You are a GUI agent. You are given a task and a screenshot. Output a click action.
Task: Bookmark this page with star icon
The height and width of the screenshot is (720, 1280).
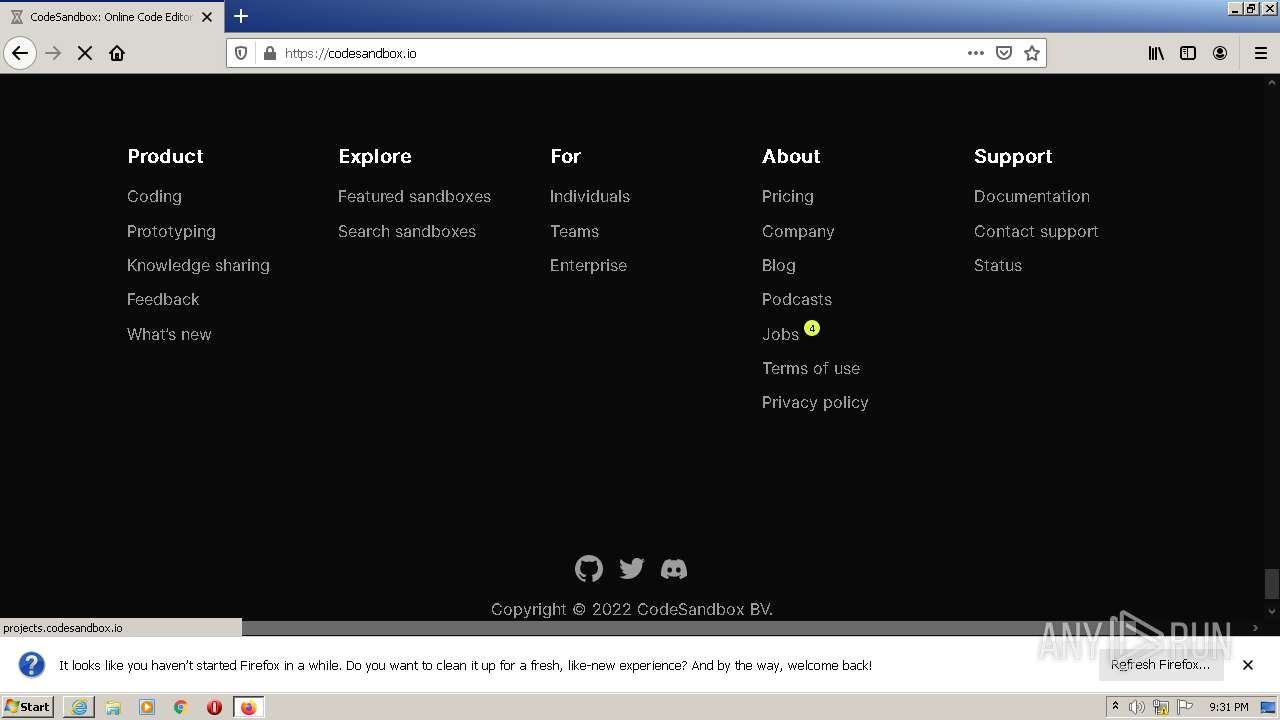pos(1032,53)
